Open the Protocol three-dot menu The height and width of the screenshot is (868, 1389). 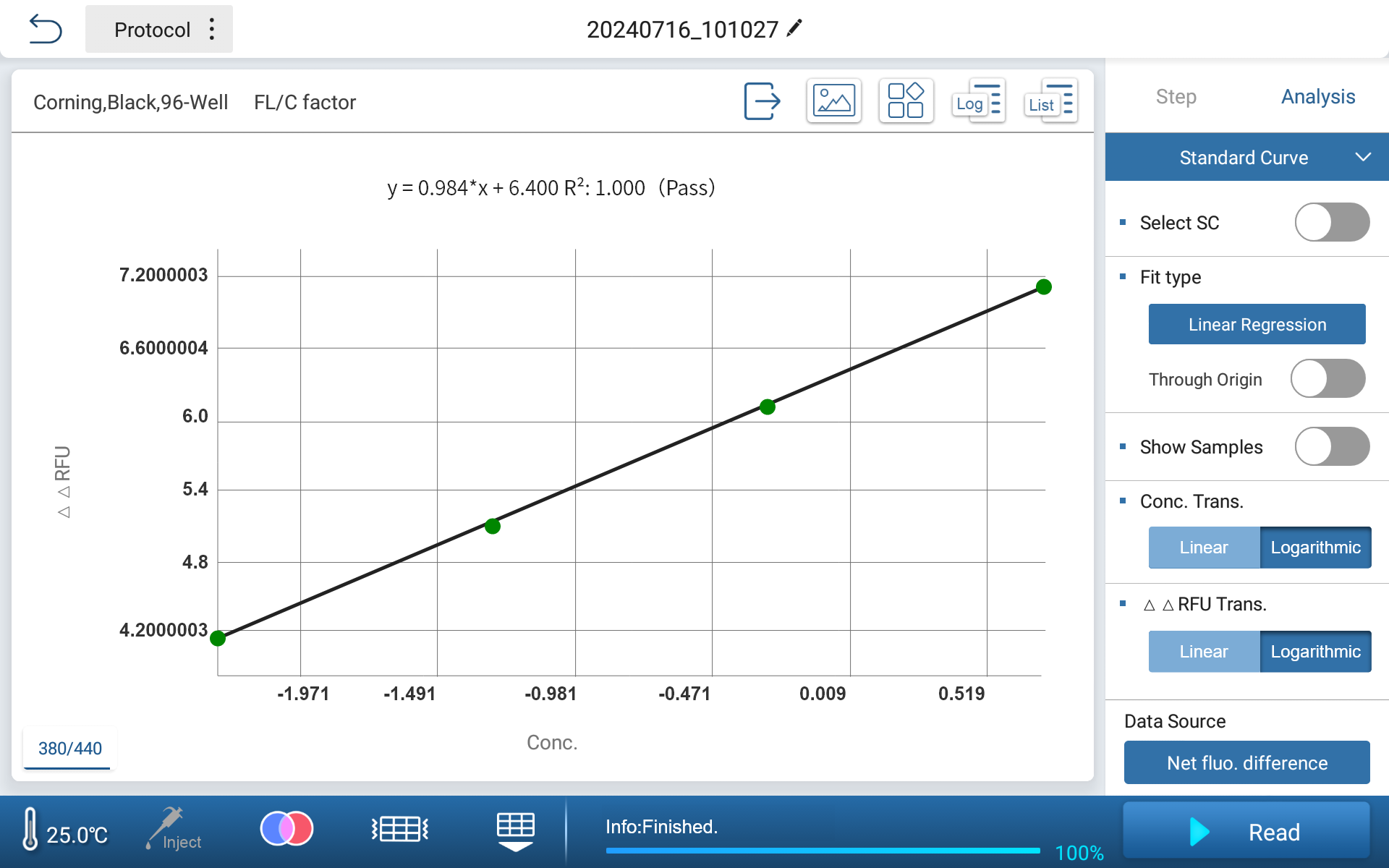211,30
